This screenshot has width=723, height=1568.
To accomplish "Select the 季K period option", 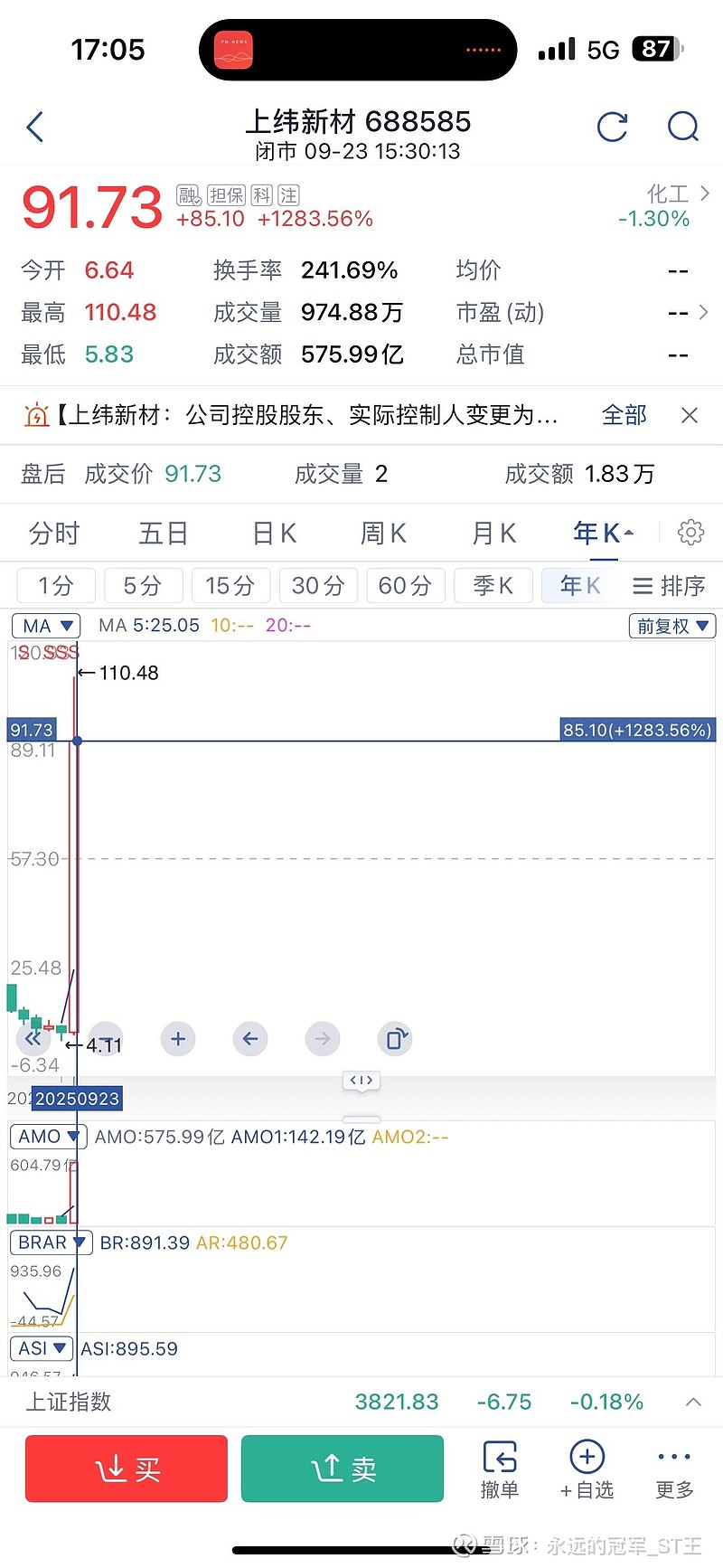I will tap(493, 586).
